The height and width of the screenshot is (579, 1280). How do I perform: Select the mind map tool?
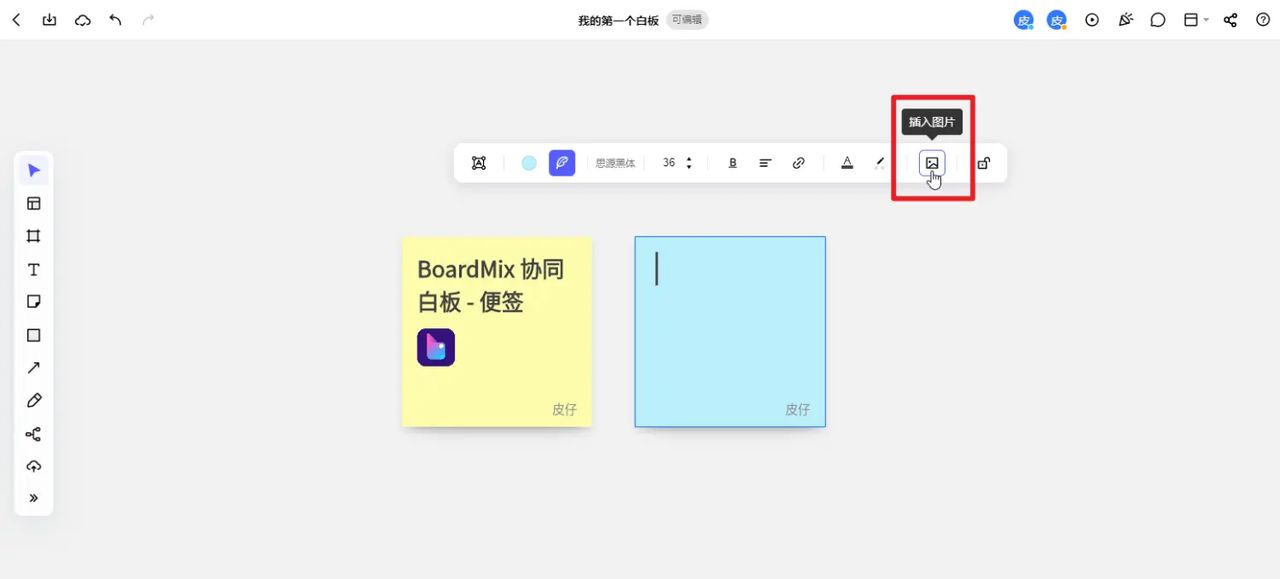pyautogui.click(x=34, y=434)
